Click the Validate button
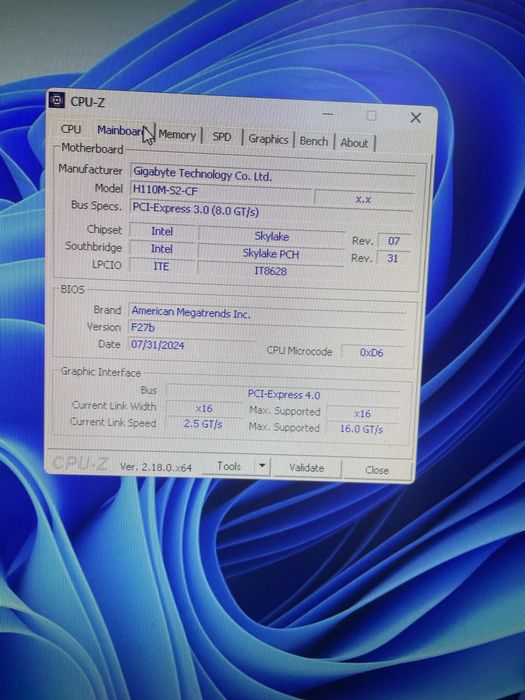The height and width of the screenshot is (700, 525). (307, 468)
